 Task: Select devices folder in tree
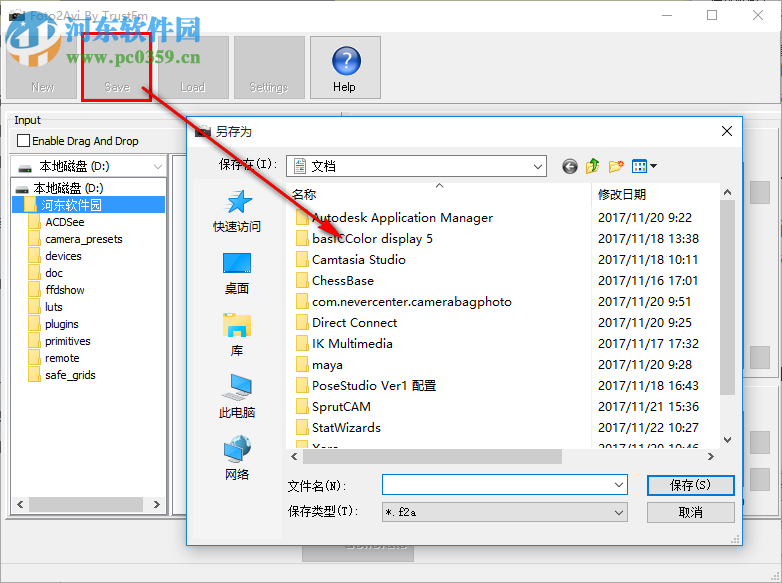point(63,256)
